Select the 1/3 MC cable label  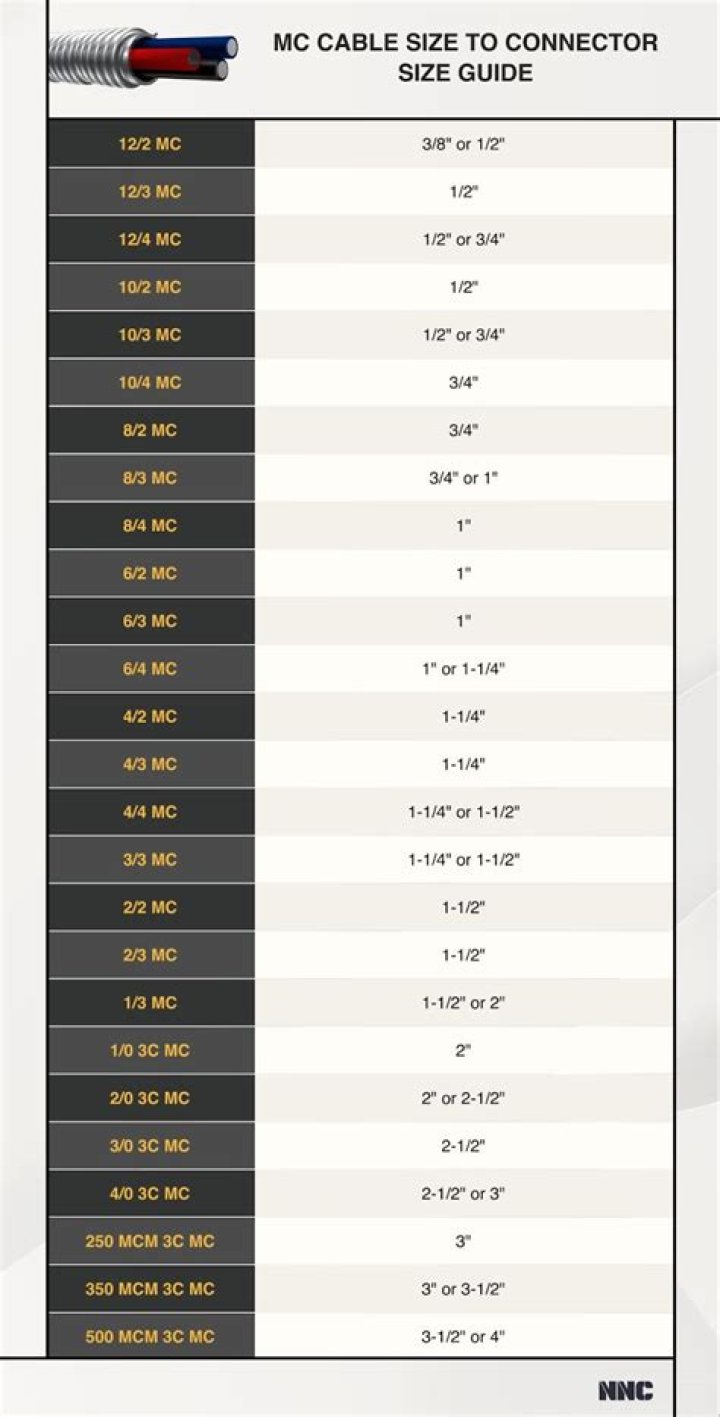coord(150,1003)
